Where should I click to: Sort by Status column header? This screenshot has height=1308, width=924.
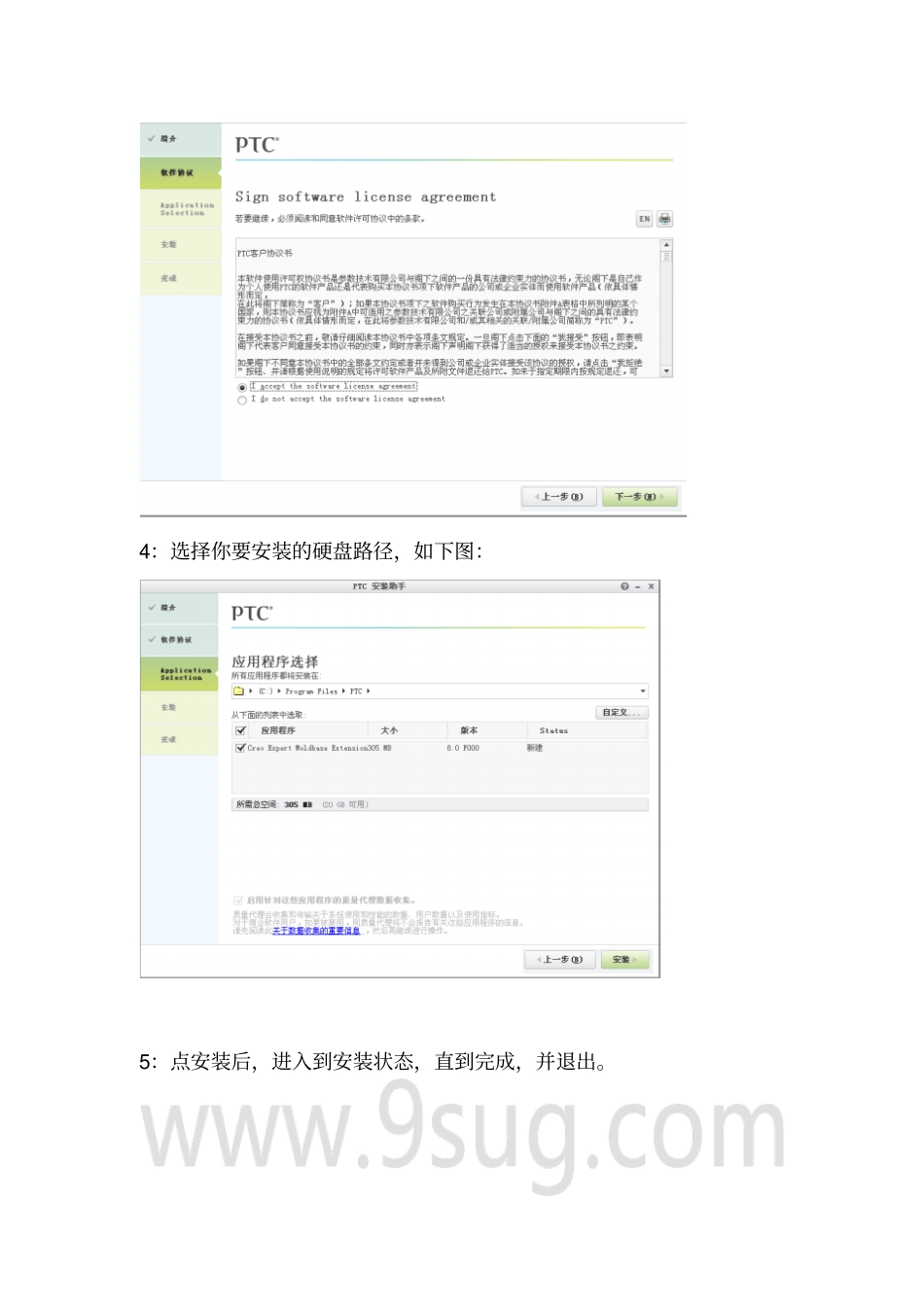coord(553,730)
